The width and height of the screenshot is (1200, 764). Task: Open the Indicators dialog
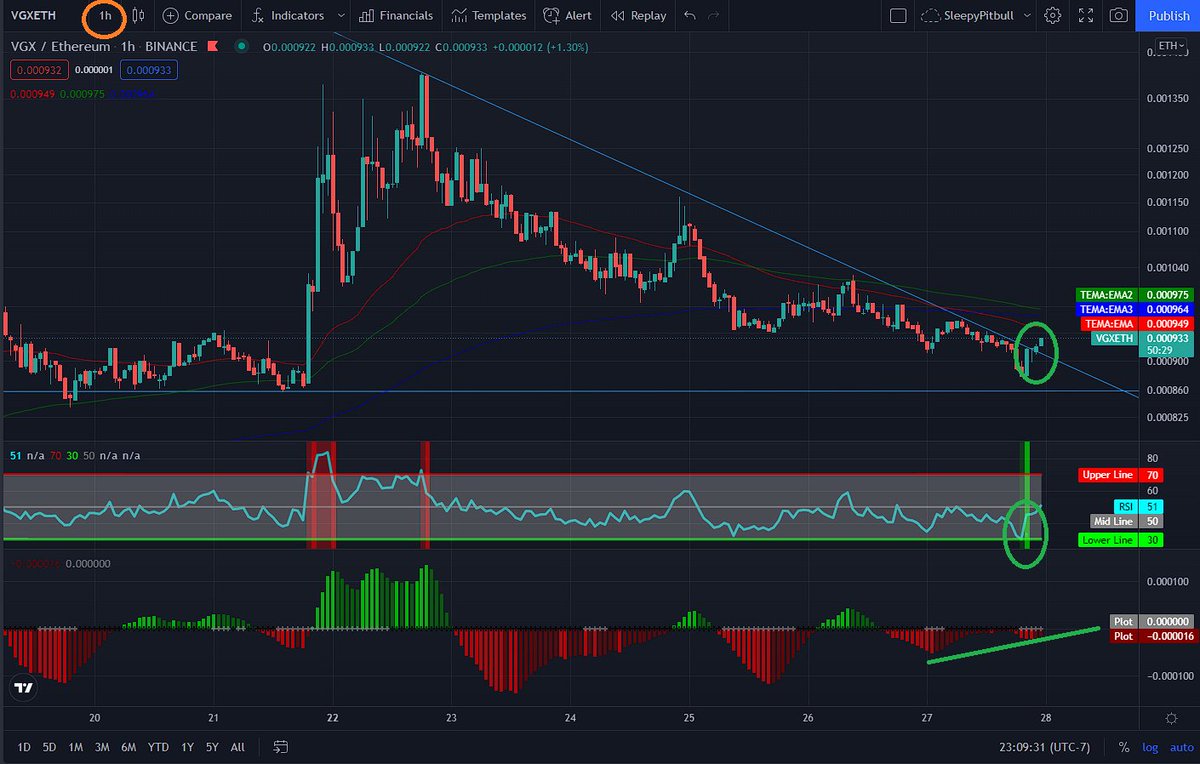(x=288, y=16)
